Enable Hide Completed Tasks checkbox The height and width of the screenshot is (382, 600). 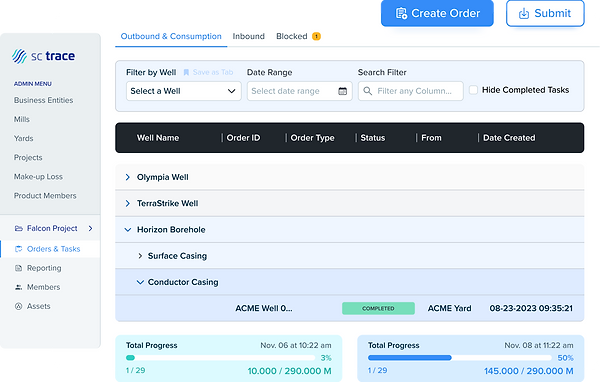point(473,90)
